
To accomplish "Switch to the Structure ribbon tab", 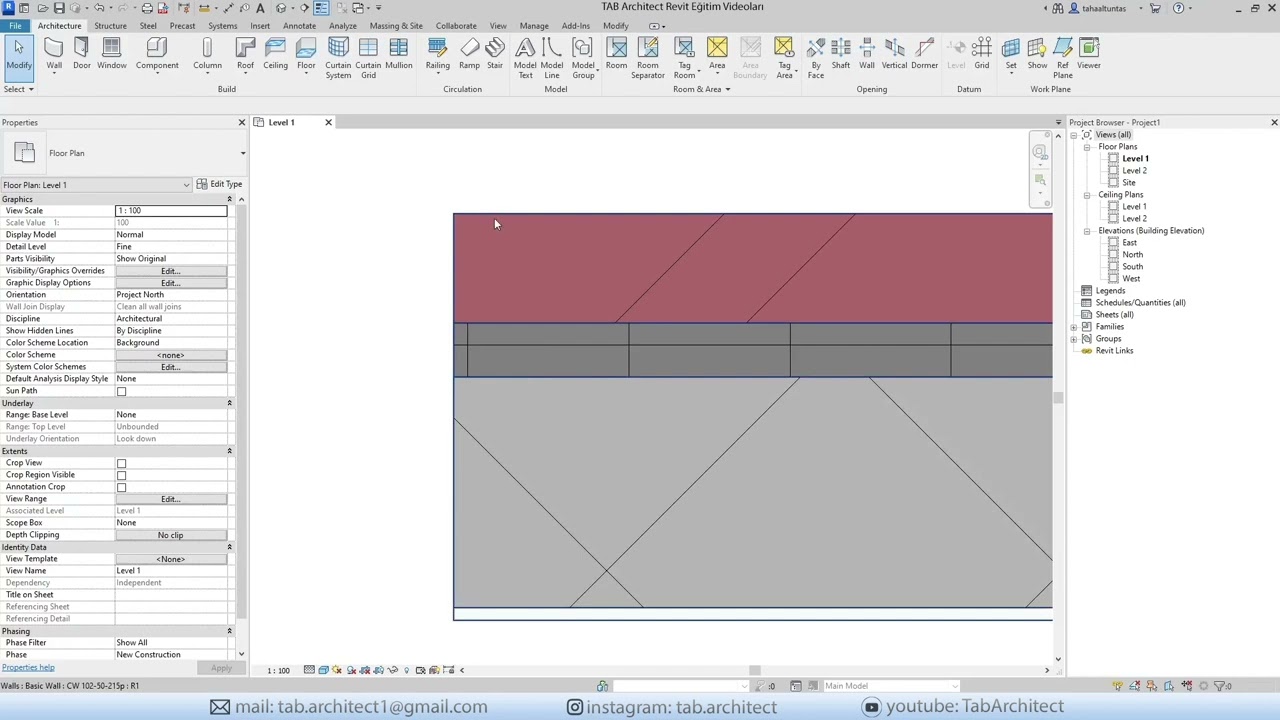I will (110, 25).
